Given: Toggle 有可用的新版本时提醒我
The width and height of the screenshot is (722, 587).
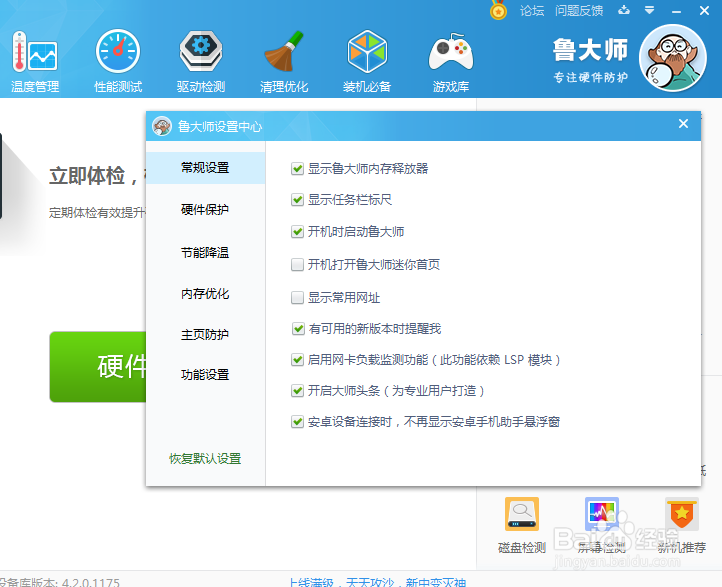Looking at the screenshot, I should (298, 329).
